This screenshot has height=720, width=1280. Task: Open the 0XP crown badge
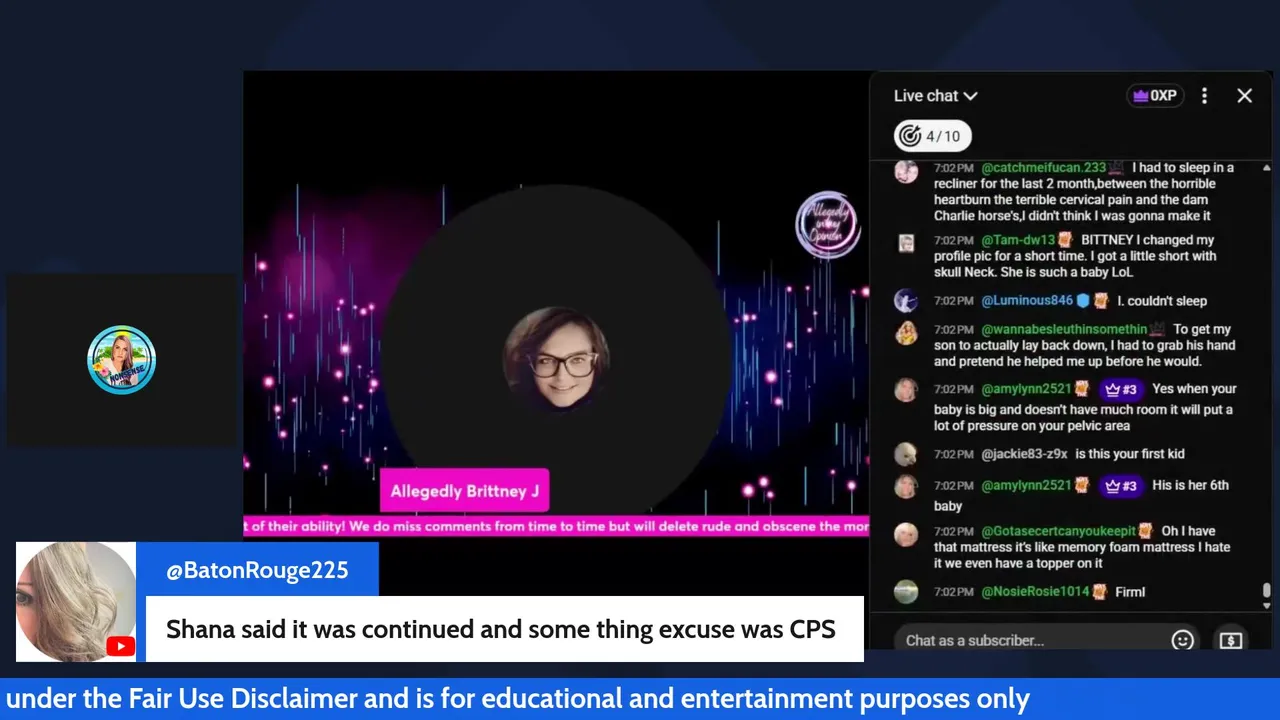tap(1155, 96)
